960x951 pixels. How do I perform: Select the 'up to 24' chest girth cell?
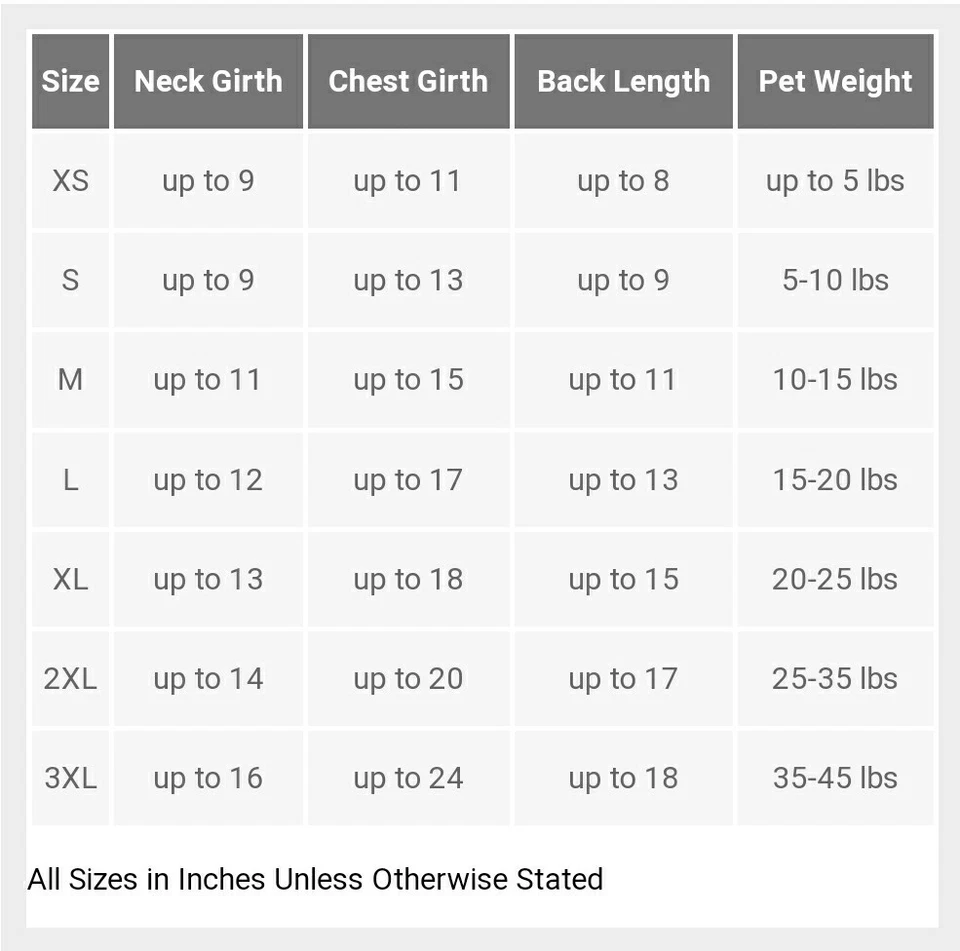point(408,778)
